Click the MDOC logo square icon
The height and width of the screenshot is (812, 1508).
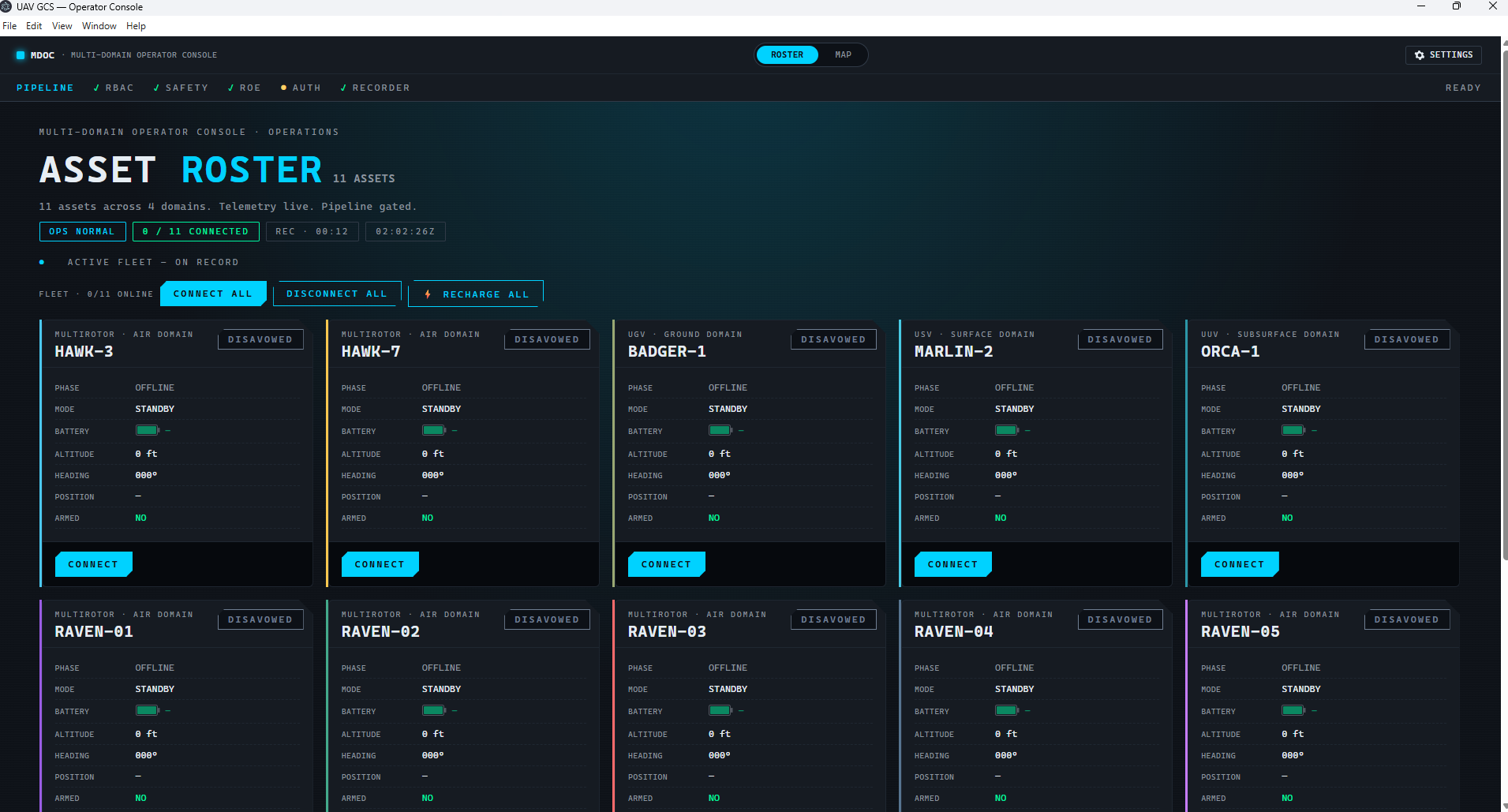point(21,55)
